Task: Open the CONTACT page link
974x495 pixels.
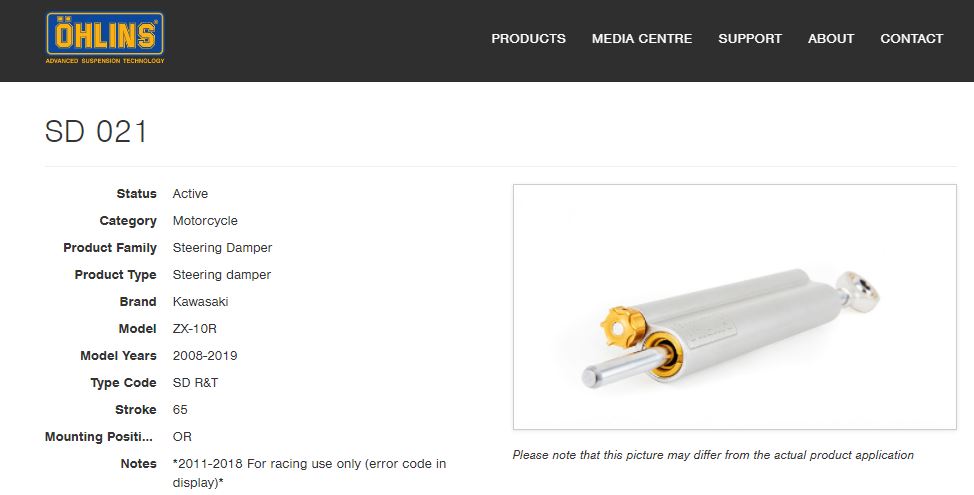Action: point(911,39)
